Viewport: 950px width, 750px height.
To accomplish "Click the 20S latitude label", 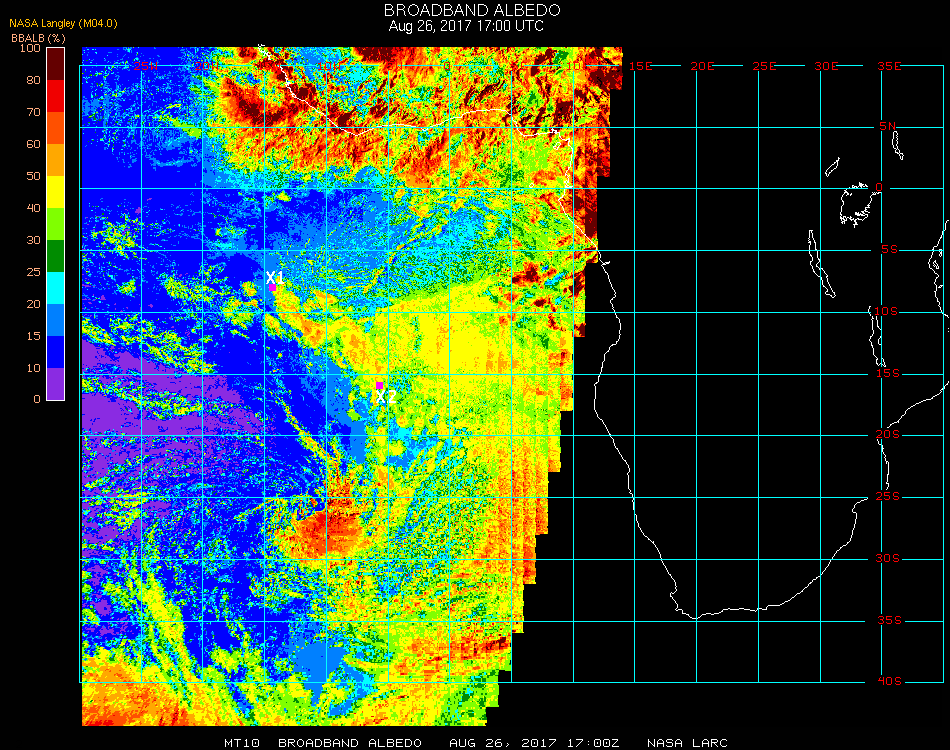I will 888,435.
